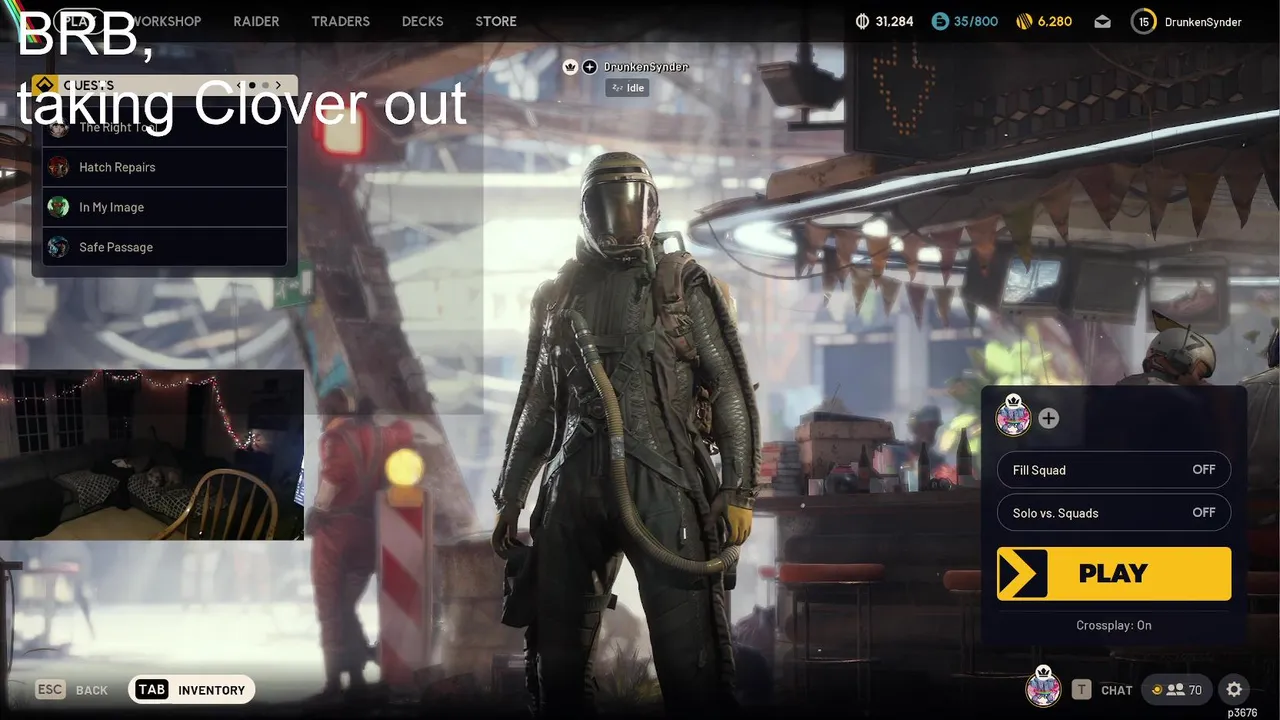Open Chat with the T button
Screen dimensions: 1280x720
[1102, 690]
